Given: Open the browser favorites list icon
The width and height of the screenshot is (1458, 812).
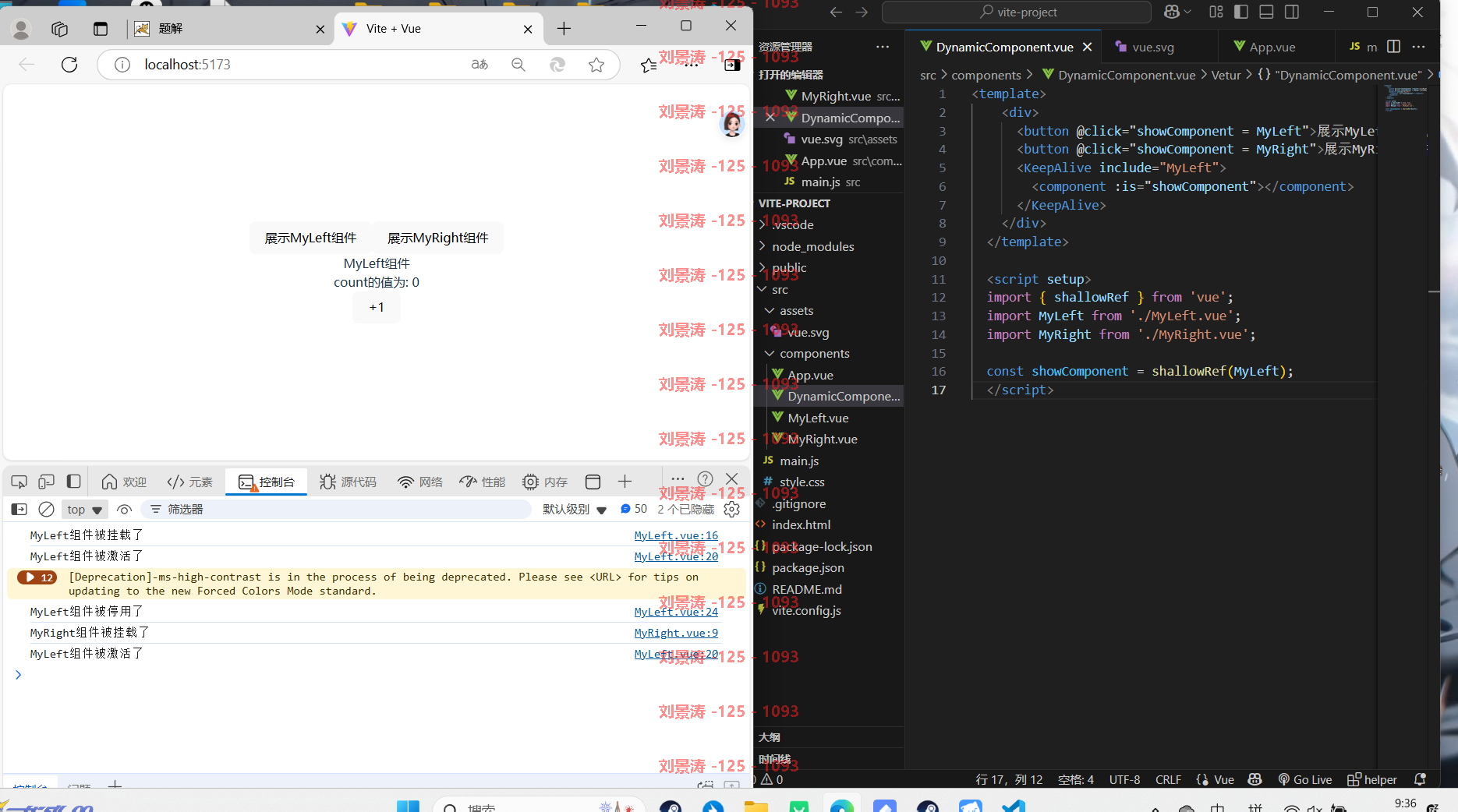Looking at the screenshot, I should point(649,65).
